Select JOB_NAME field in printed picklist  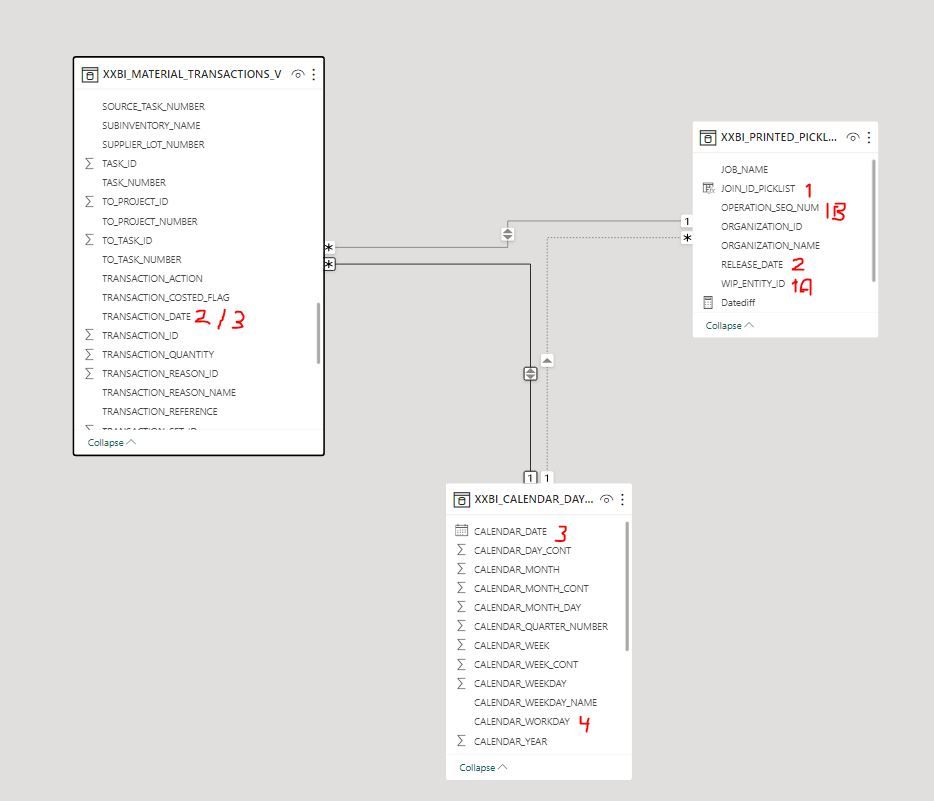[744, 169]
